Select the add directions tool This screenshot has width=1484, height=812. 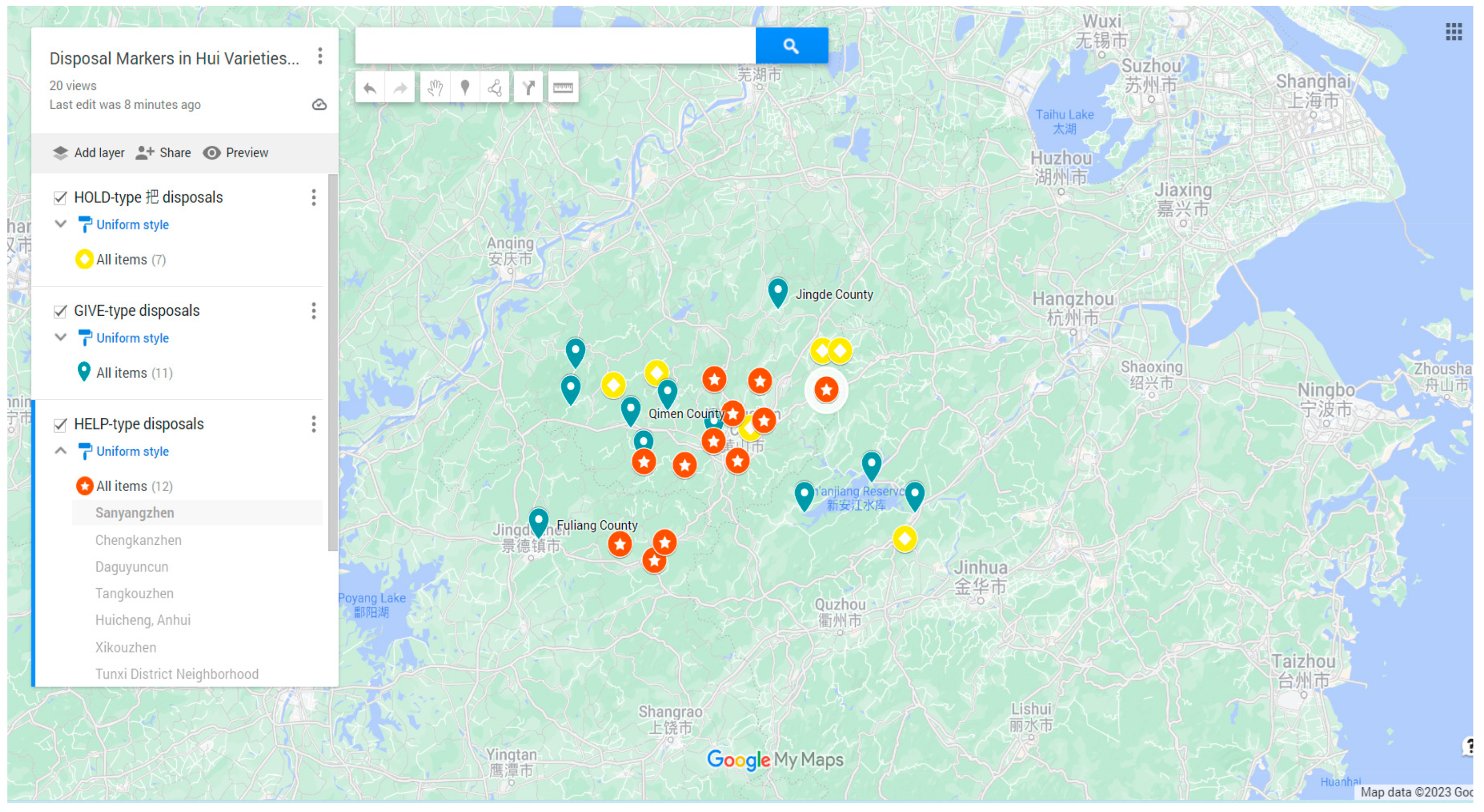tap(528, 88)
